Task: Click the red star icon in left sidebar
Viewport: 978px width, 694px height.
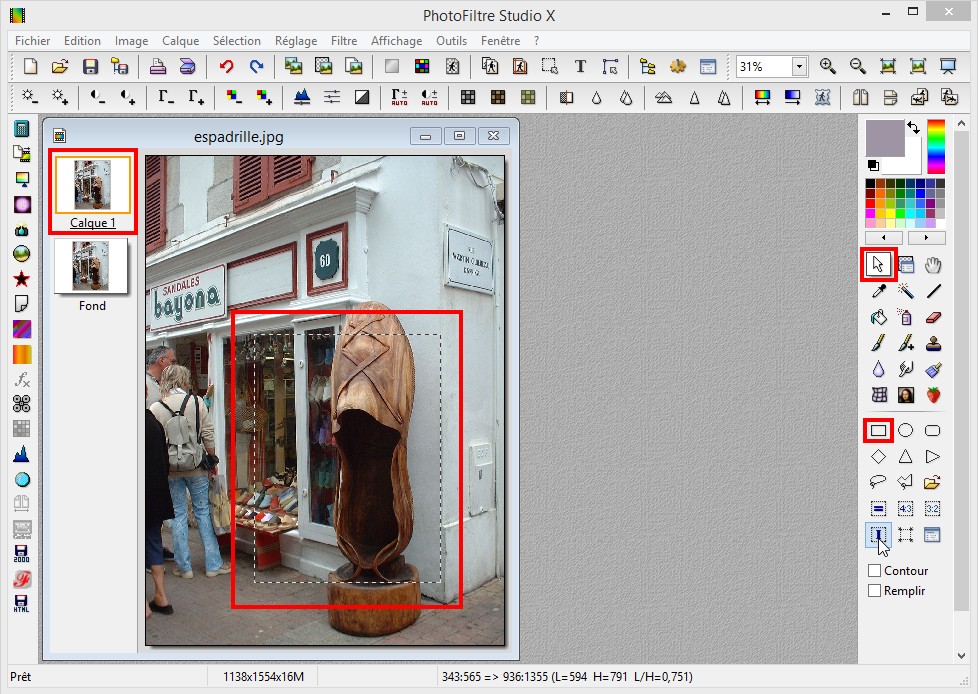Action: click(x=21, y=279)
